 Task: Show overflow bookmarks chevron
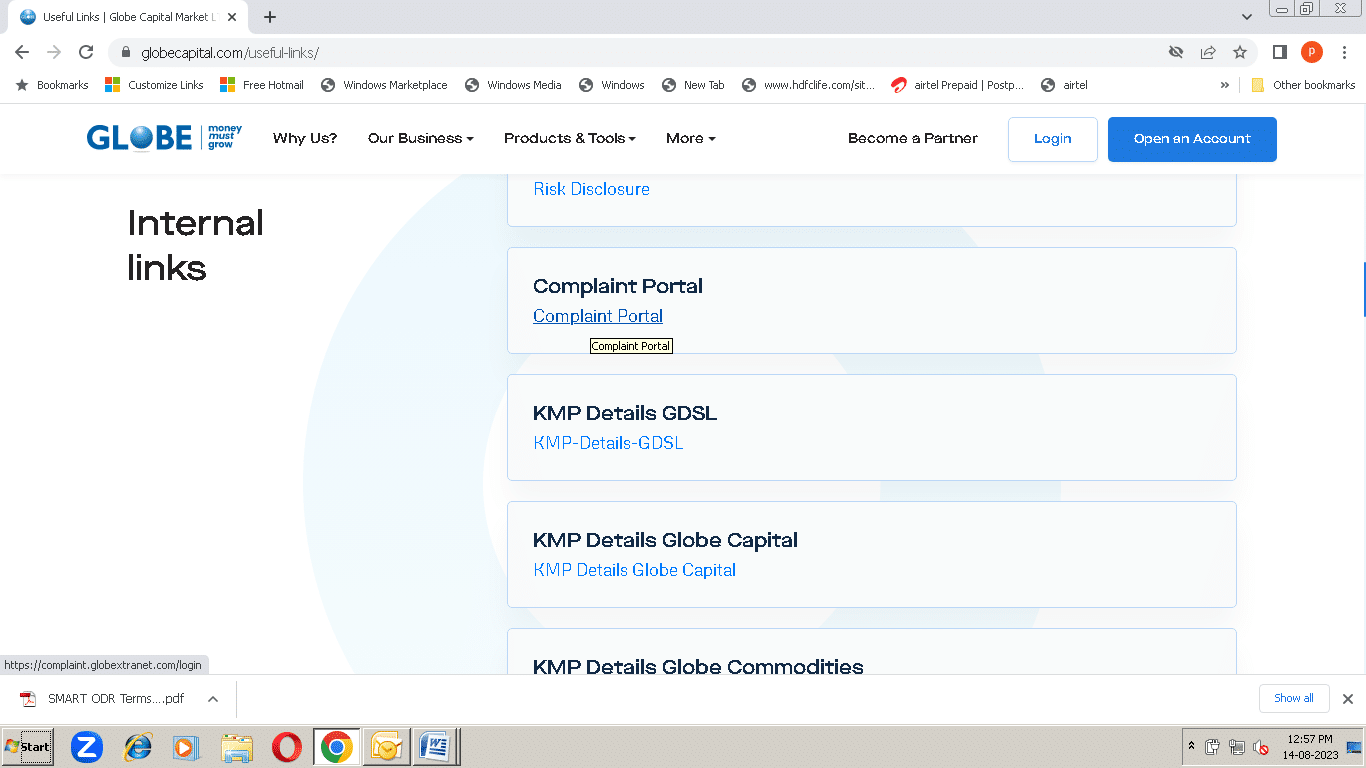tap(1225, 85)
